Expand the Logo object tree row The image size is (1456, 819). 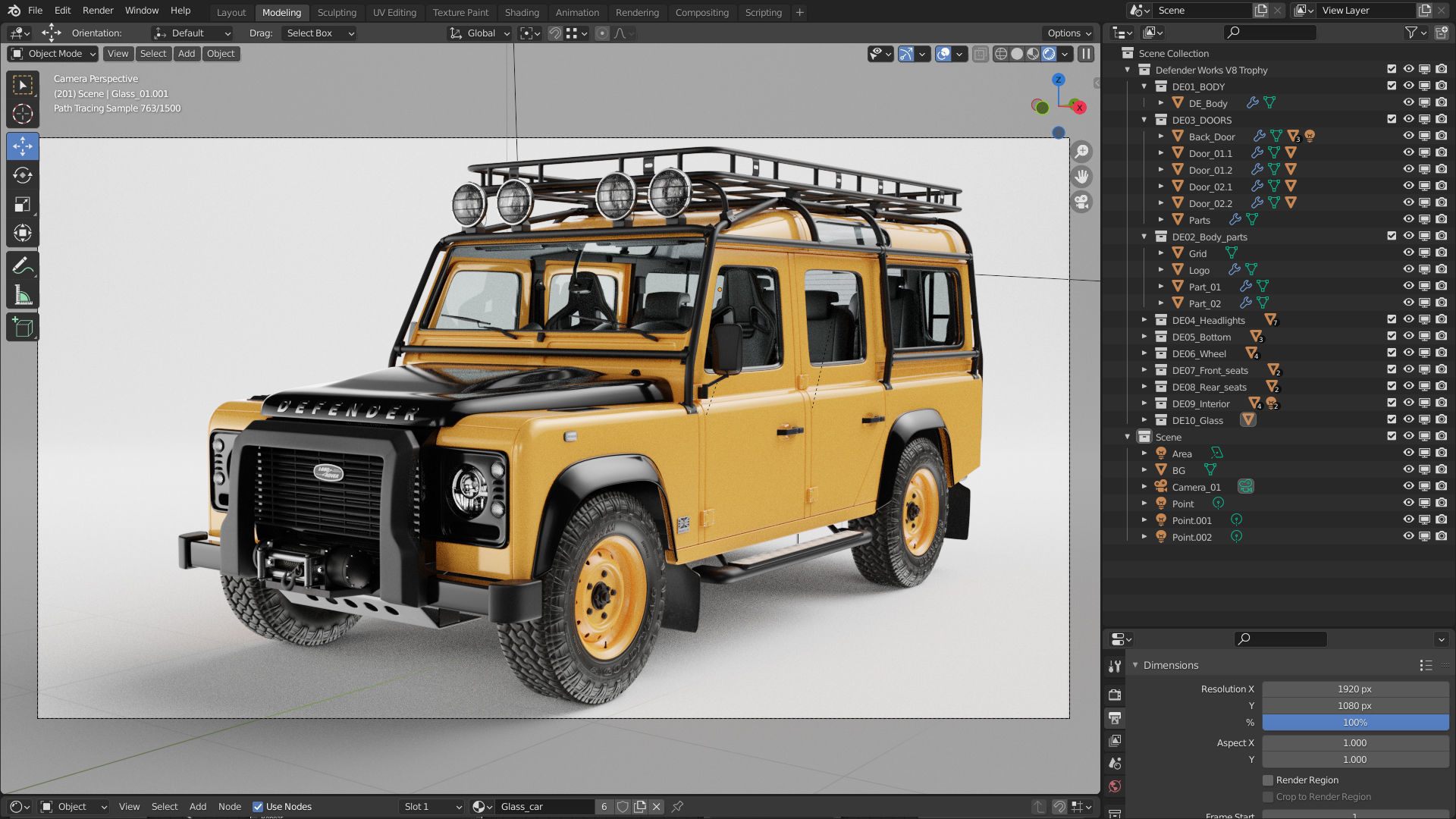click(1161, 270)
